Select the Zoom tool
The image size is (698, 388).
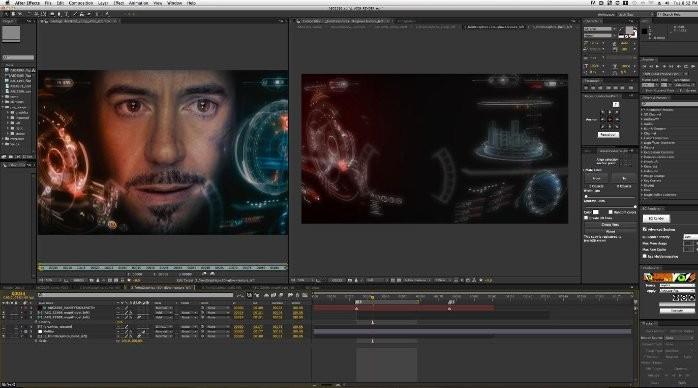coord(20,15)
